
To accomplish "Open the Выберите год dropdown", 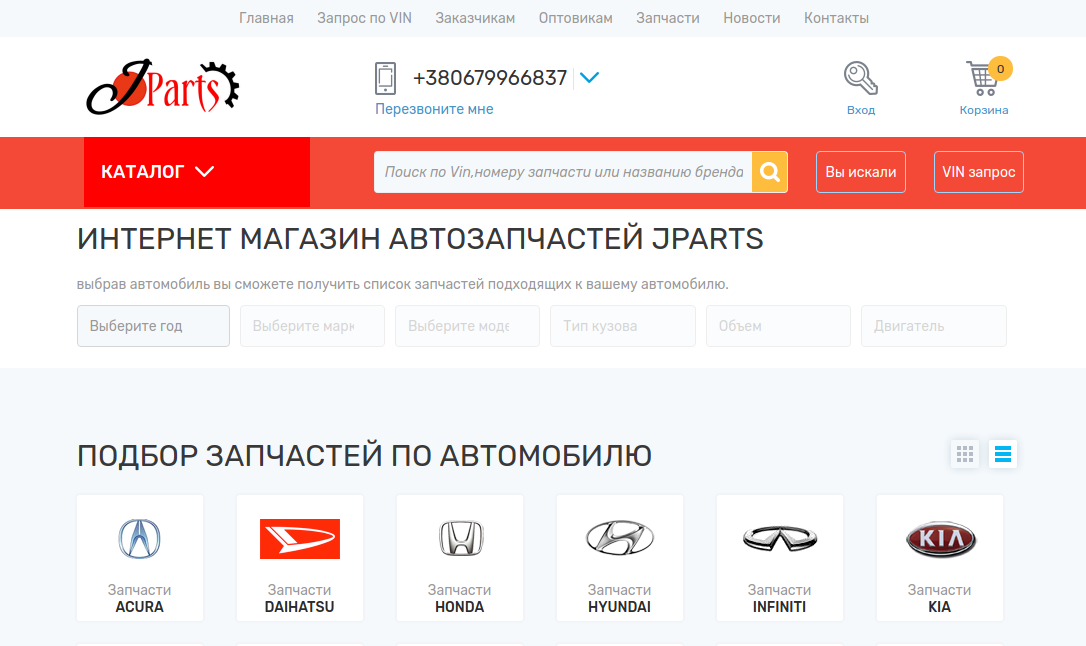I will [x=153, y=326].
